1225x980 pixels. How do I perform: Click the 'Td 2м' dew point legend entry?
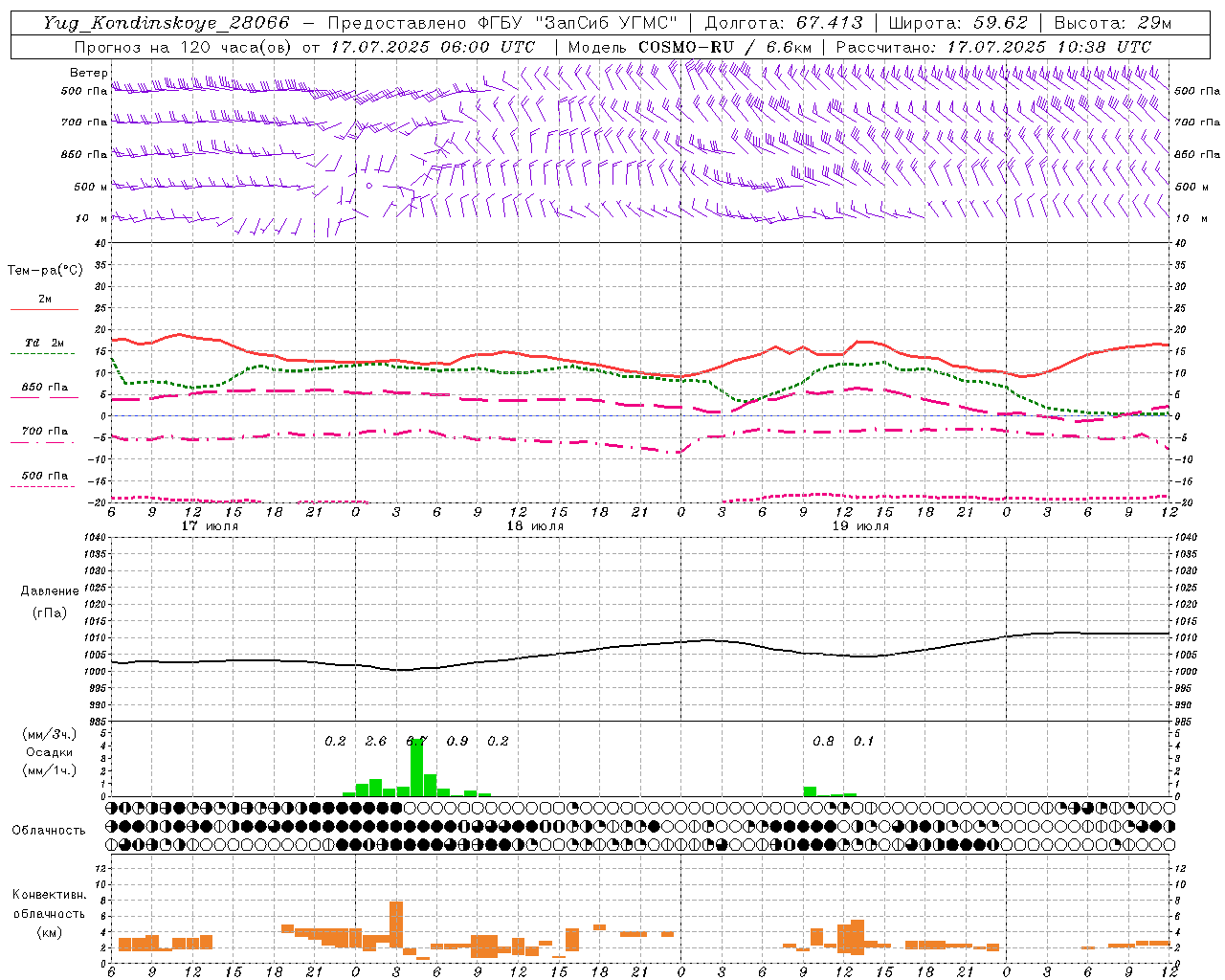click(45, 343)
